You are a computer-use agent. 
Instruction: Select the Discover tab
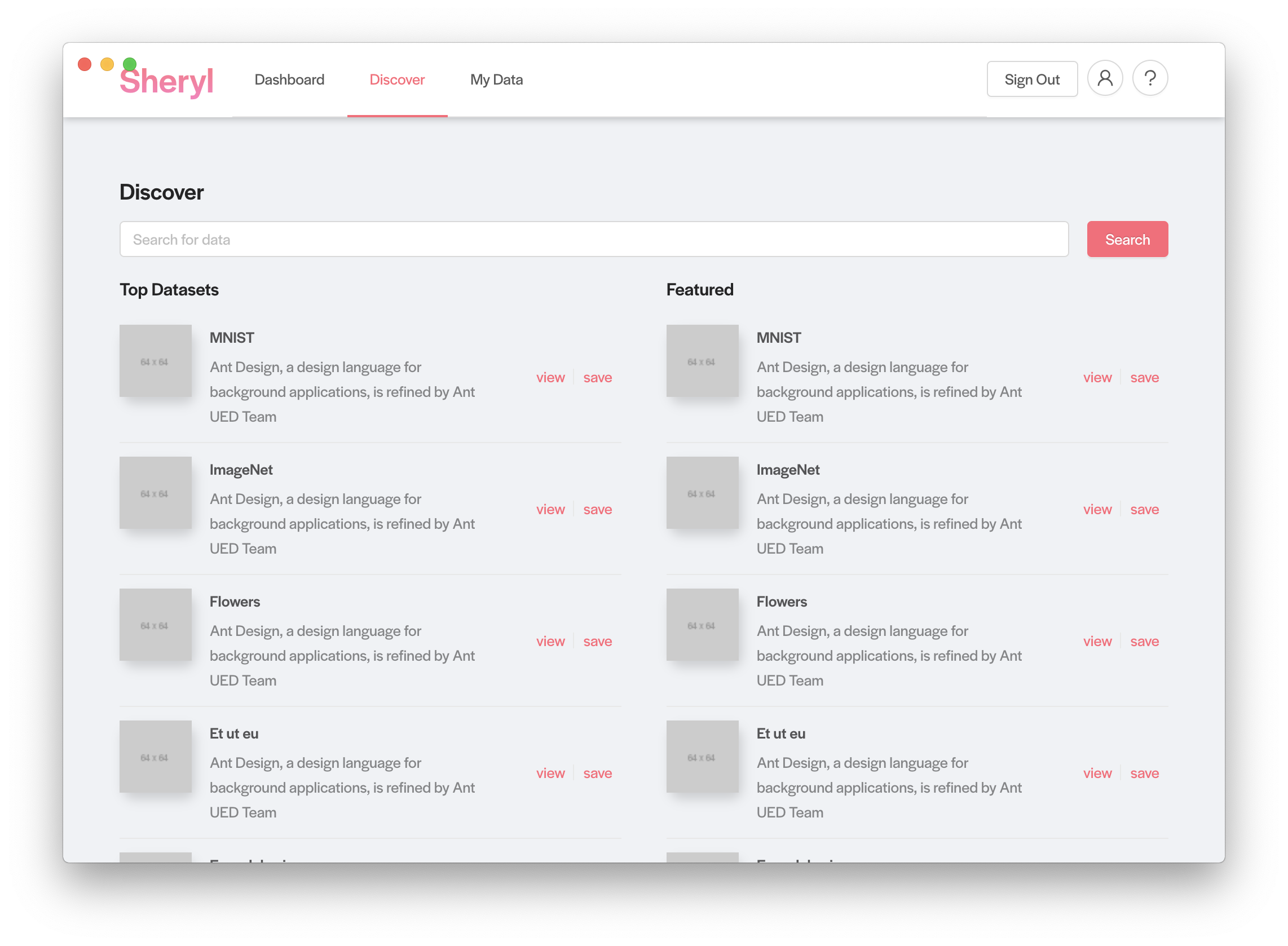[397, 79]
